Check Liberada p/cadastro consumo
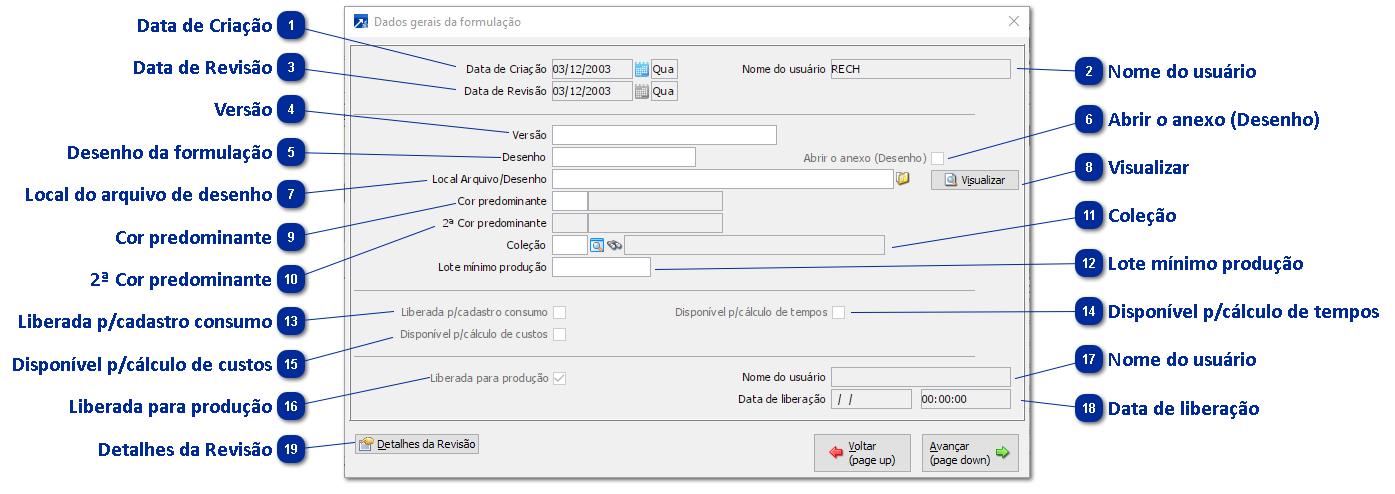1395x494 pixels. (x=560, y=312)
